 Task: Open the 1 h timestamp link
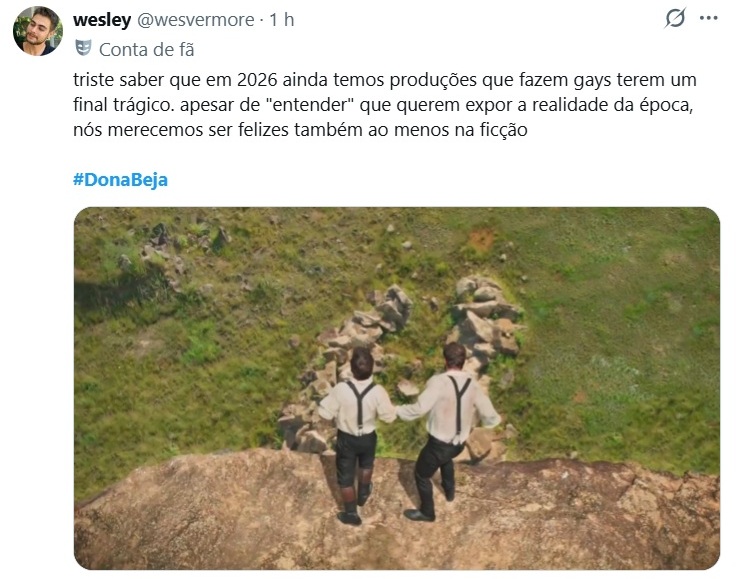(282, 20)
